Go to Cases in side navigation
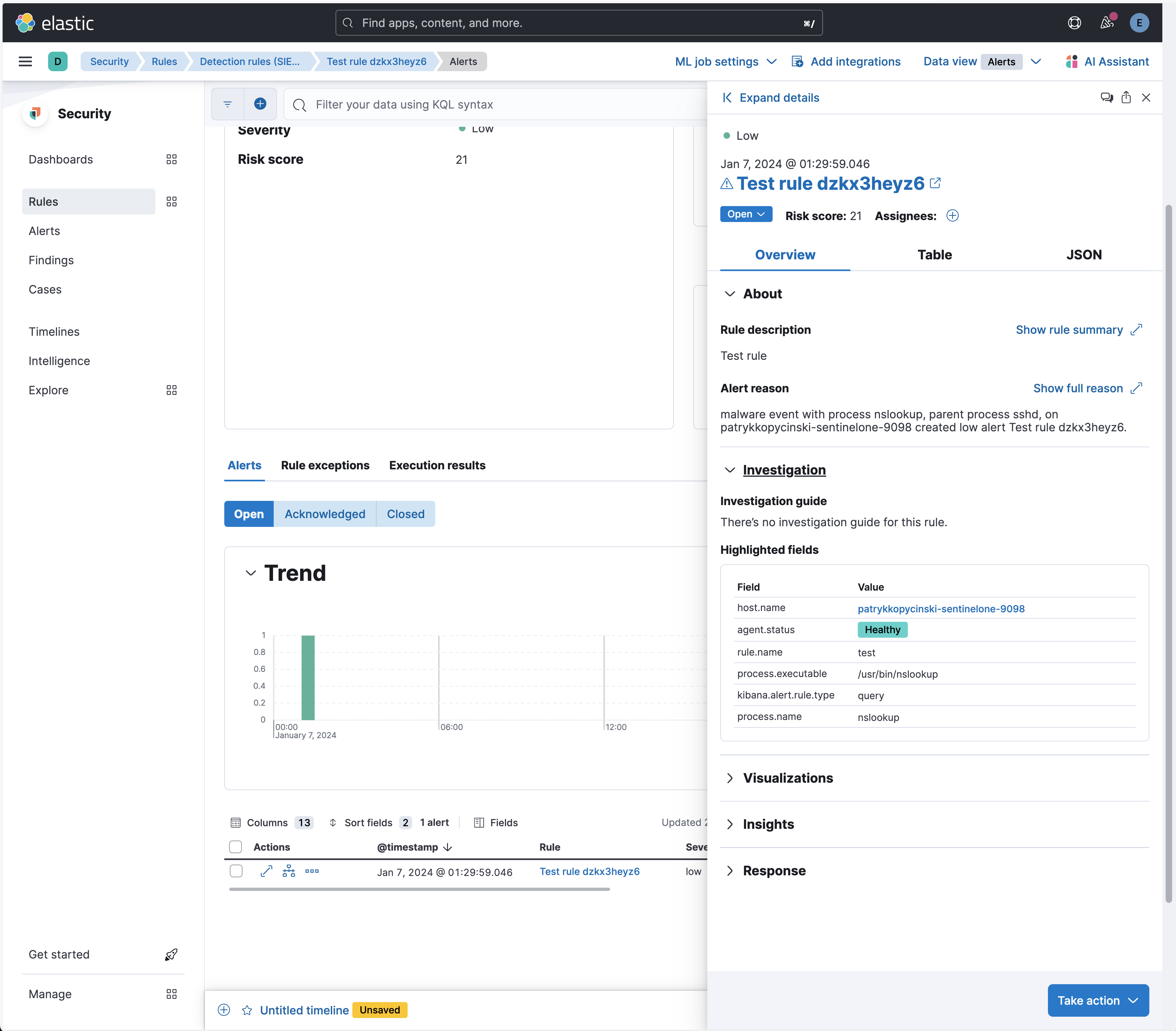The height and width of the screenshot is (1031, 1176). click(45, 289)
